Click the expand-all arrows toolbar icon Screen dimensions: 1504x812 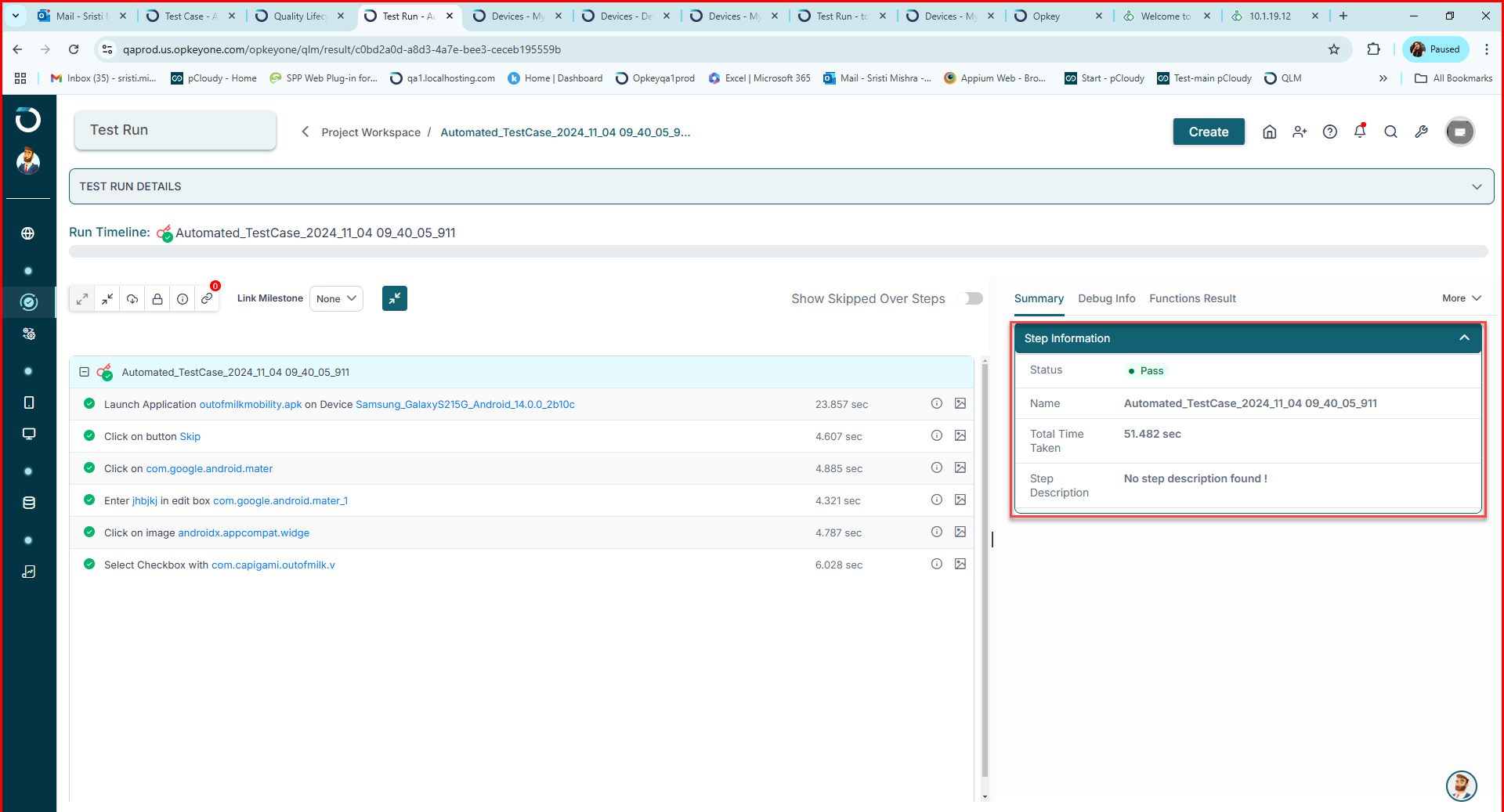pyautogui.click(x=82, y=298)
